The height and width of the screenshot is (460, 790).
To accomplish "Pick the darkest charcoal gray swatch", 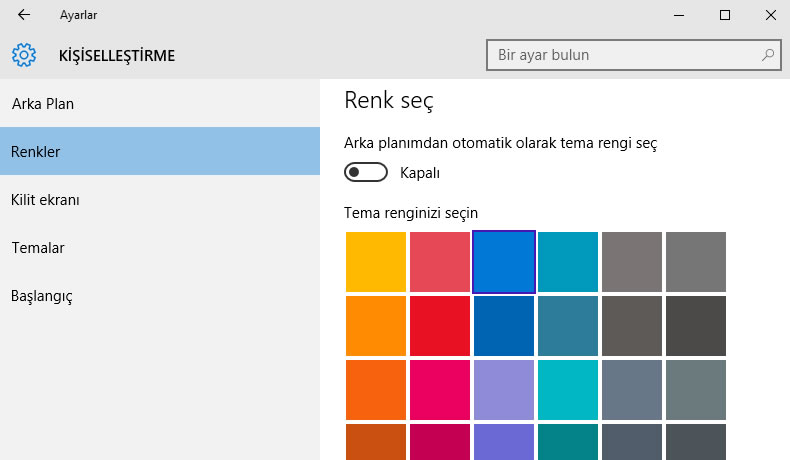I will pyautogui.click(x=696, y=326).
